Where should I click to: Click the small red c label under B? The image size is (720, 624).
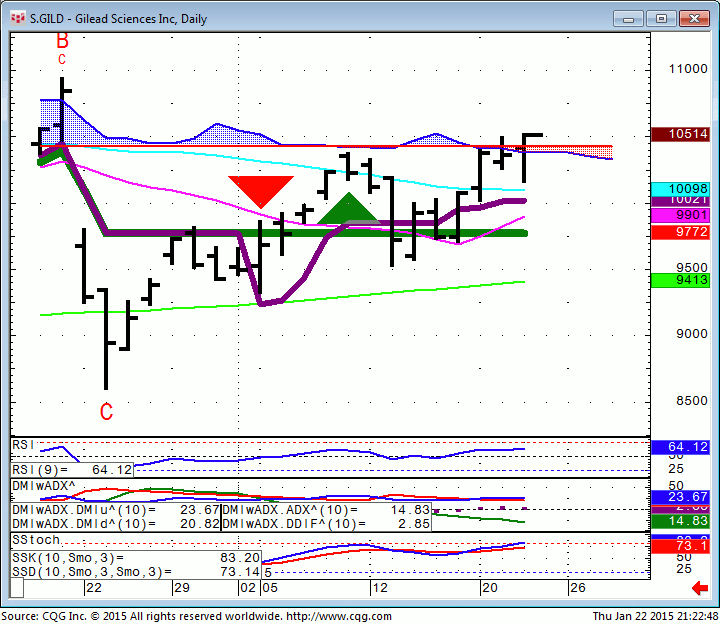62,59
